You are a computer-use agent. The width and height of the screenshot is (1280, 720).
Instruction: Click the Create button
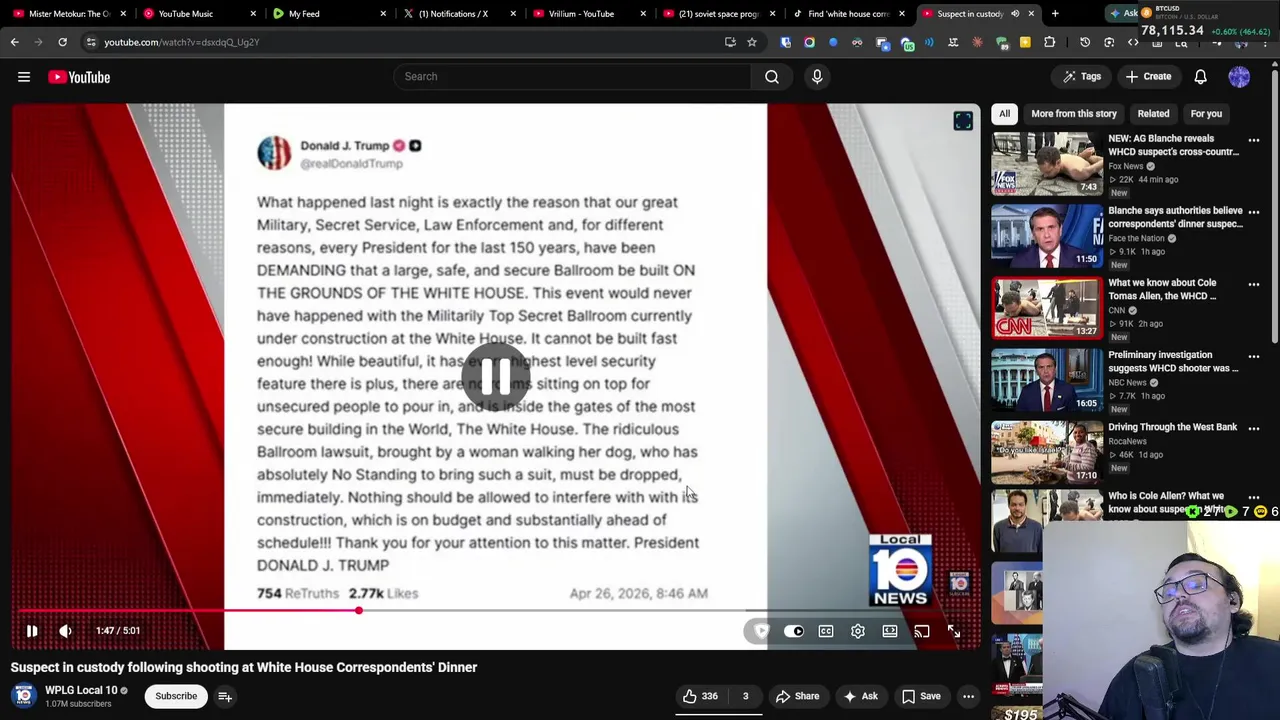click(x=1148, y=77)
